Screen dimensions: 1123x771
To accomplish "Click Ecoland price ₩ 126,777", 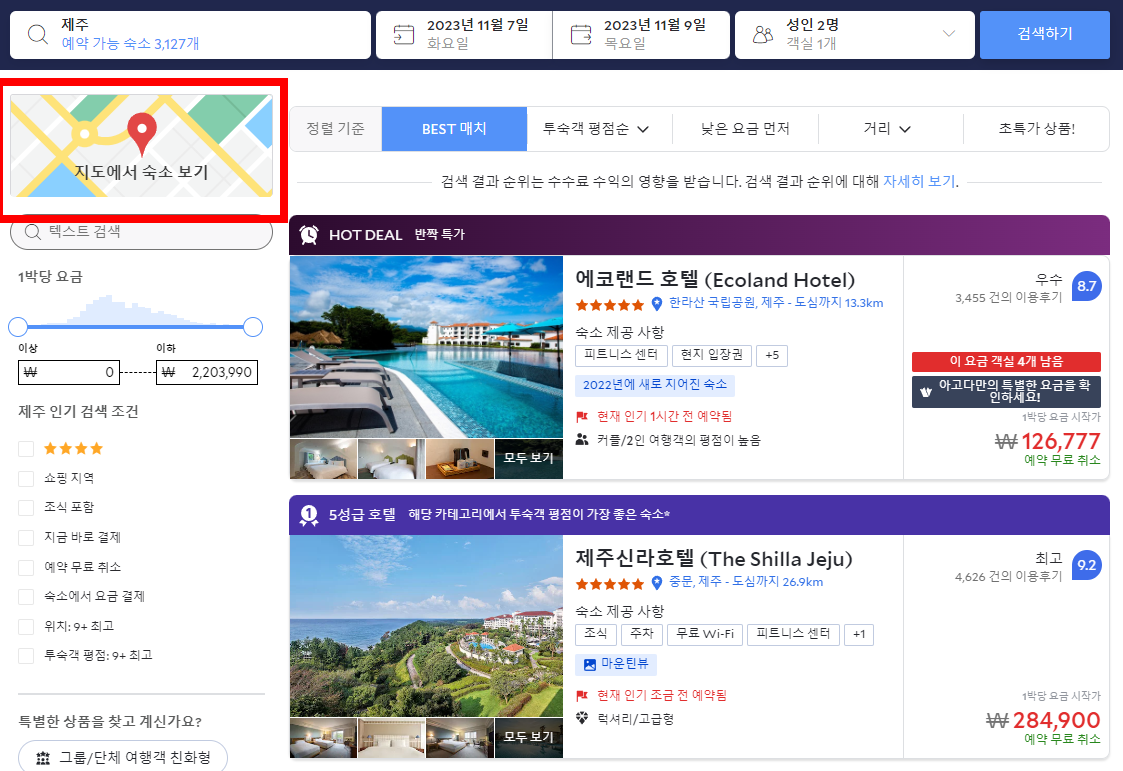I will click(x=1048, y=441).
